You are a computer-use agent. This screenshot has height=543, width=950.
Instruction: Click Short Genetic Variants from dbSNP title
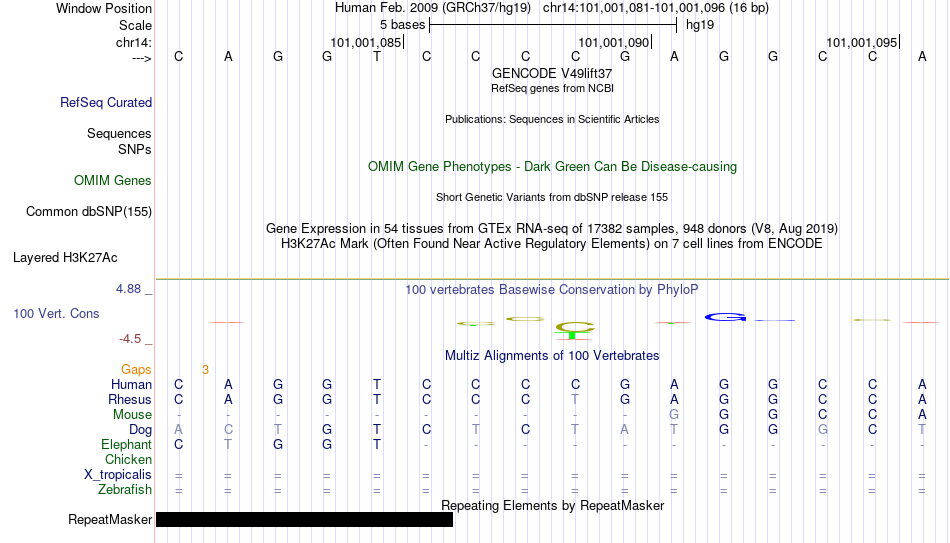[x=552, y=198]
